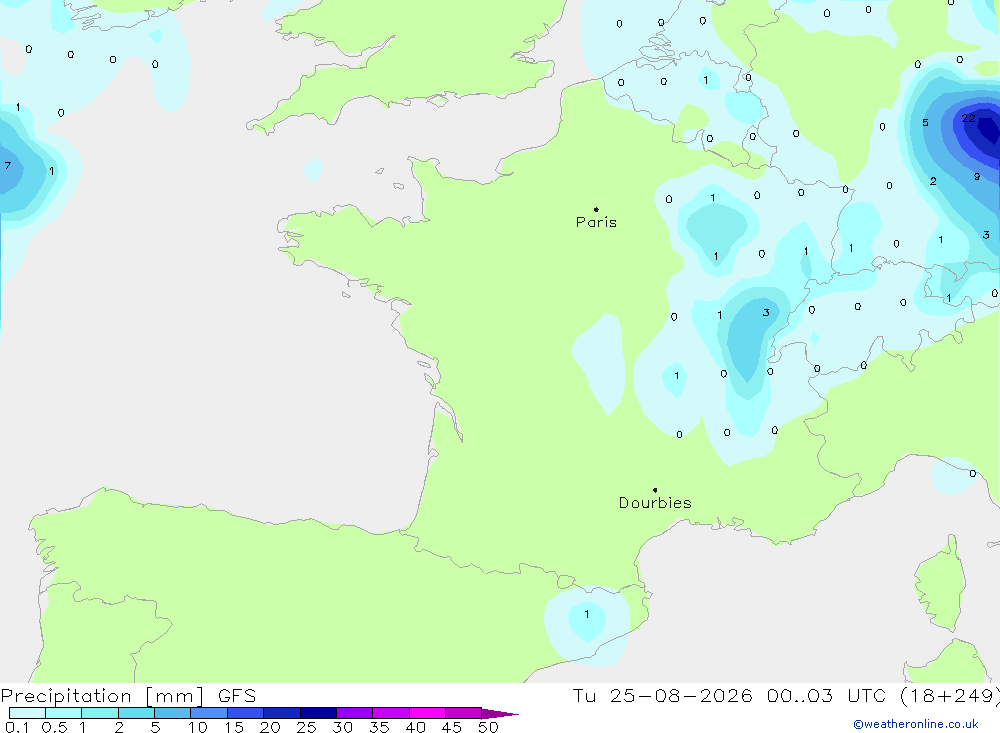This screenshot has width=1000, height=733.
Task: Pick the 25–30 mm dark navy swatch
Action: 318,713
